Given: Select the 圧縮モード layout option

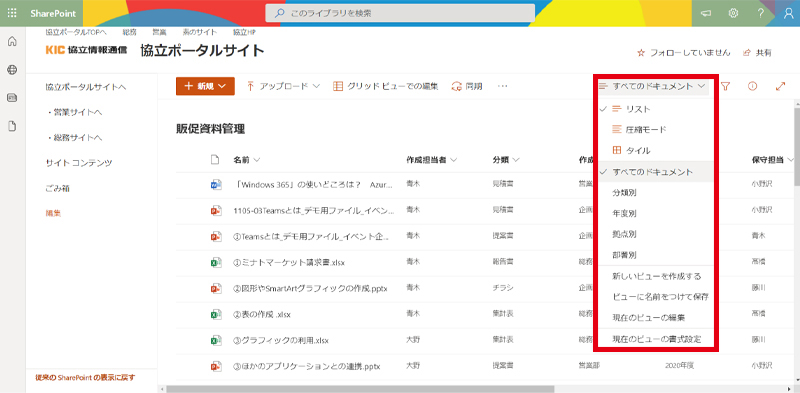Looking at the screenshot, I should pos(655,130).
